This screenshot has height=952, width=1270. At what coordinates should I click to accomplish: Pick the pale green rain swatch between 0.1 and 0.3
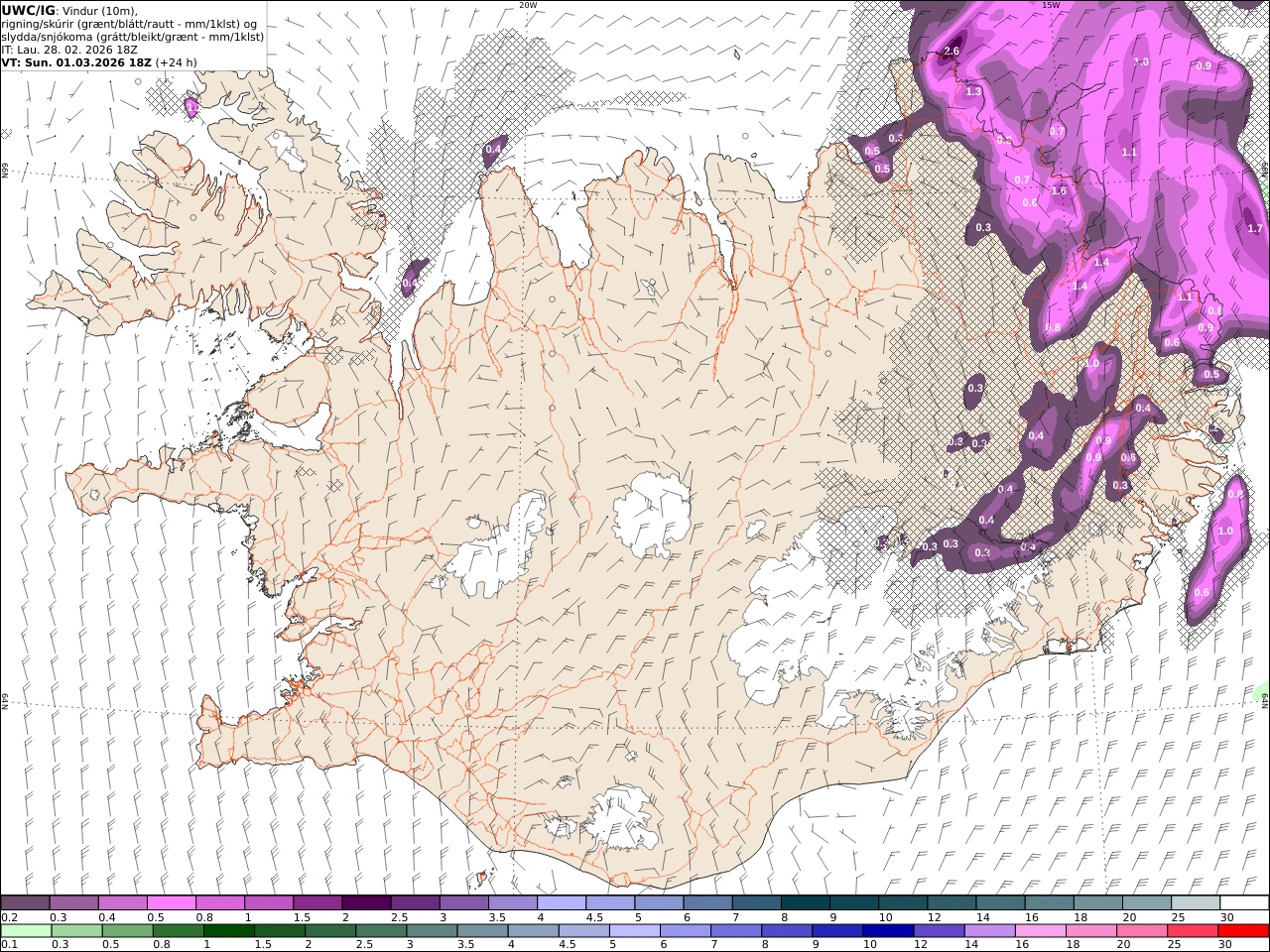pos(26,930)
